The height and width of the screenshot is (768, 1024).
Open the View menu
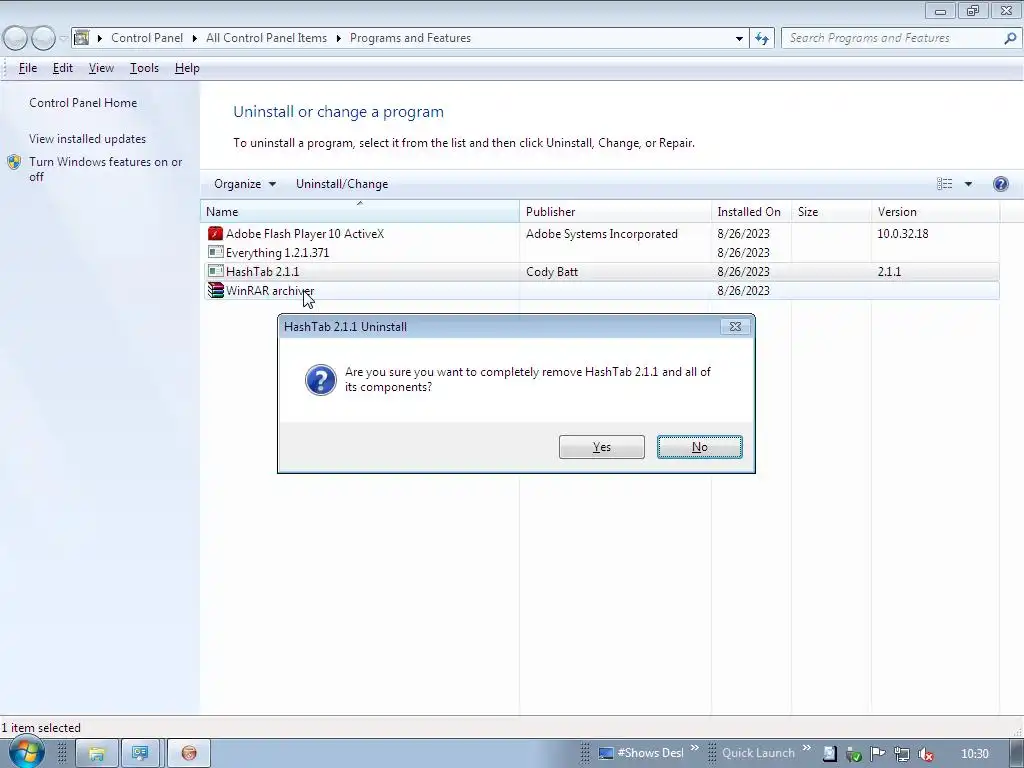pyautogui.click(x=101, y=68)
